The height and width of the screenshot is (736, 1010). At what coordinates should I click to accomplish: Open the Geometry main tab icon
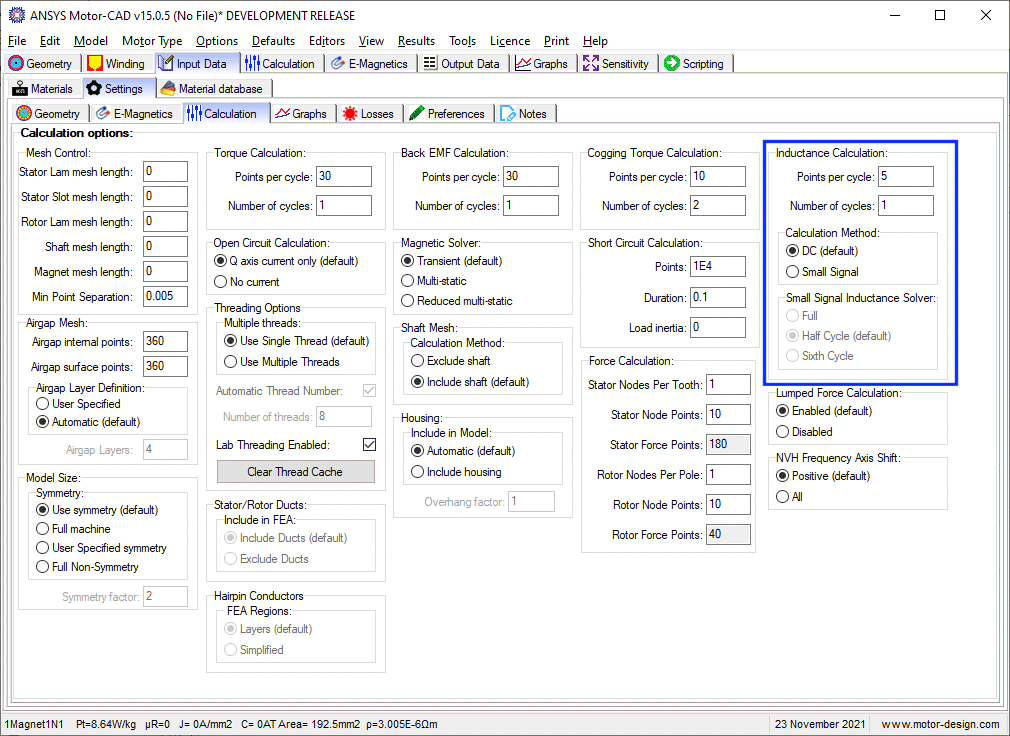pyautogui.click(x=16, y=63)
